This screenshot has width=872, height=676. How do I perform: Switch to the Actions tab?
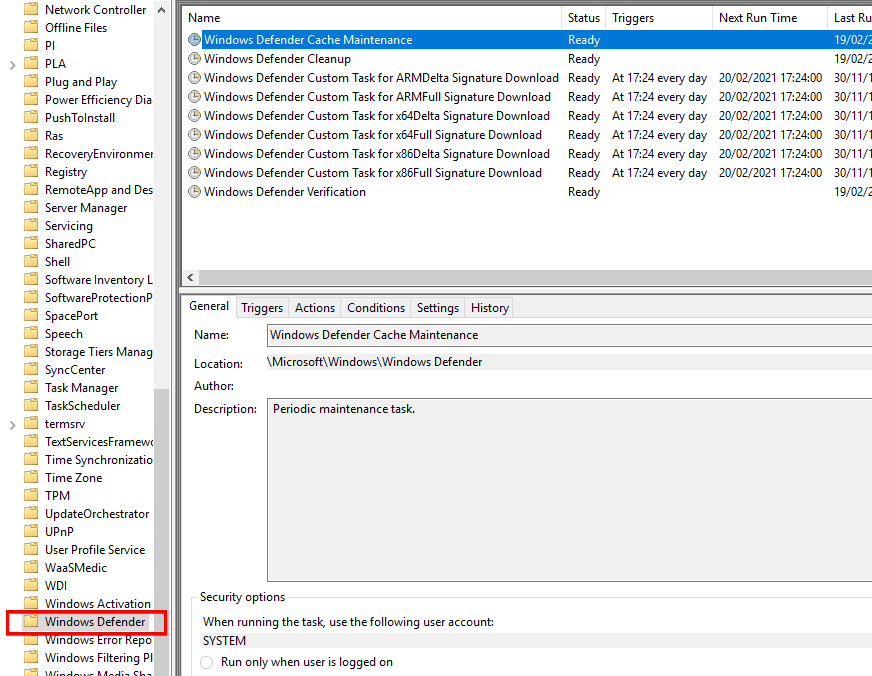pos(315,308)
